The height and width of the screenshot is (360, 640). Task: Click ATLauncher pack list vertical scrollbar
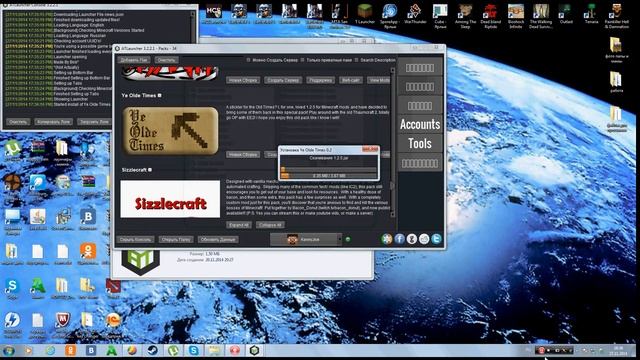(x=393, y=142)
